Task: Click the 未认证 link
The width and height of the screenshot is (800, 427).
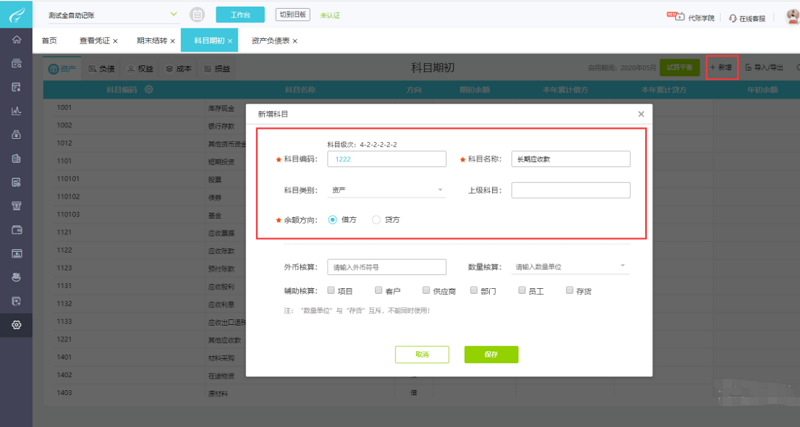Action: click(x=330, y=15)
